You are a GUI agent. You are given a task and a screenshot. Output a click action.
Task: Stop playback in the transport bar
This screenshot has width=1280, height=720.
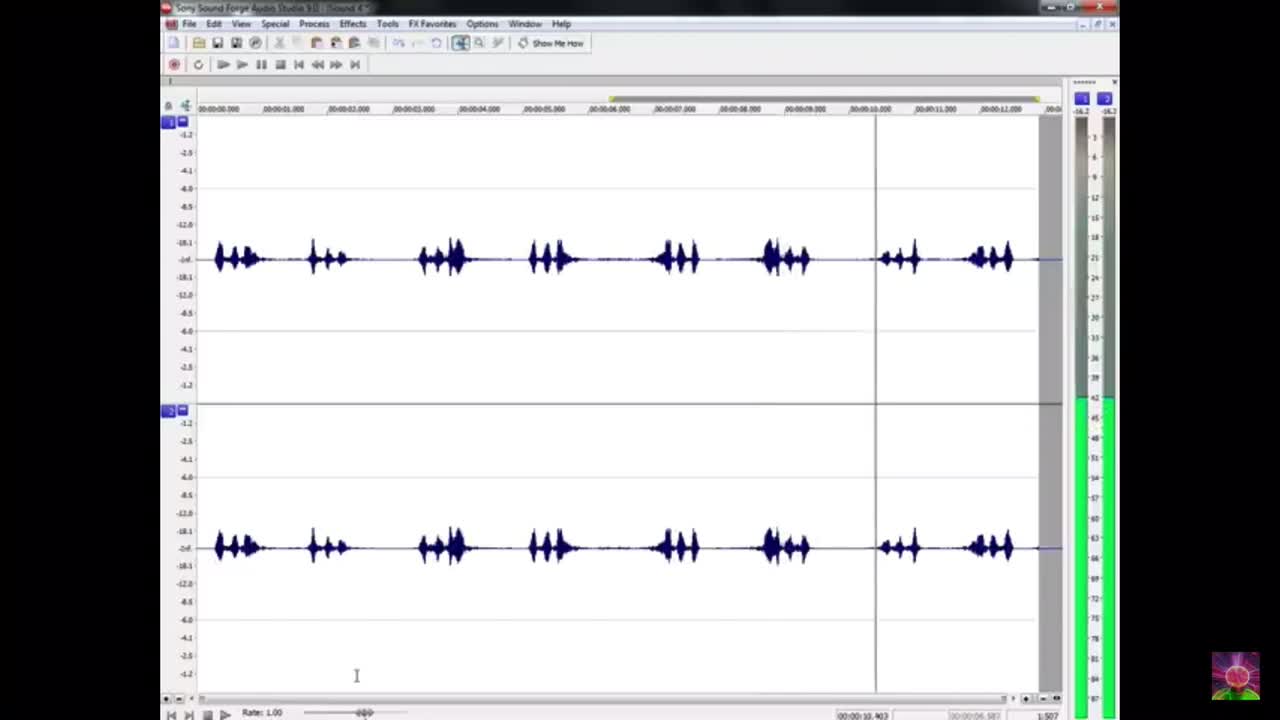tap(280, 64)
